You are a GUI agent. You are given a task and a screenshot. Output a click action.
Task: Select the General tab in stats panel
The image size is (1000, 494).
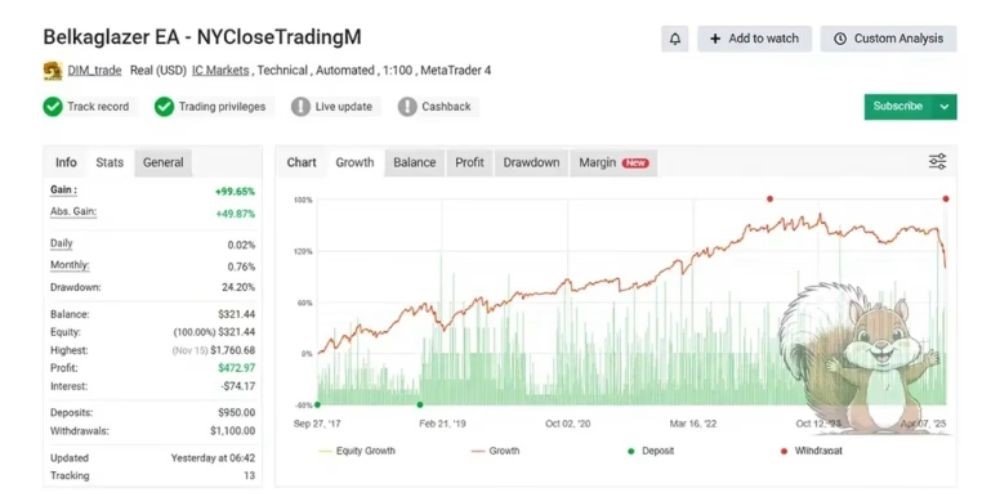click(163, 163)
